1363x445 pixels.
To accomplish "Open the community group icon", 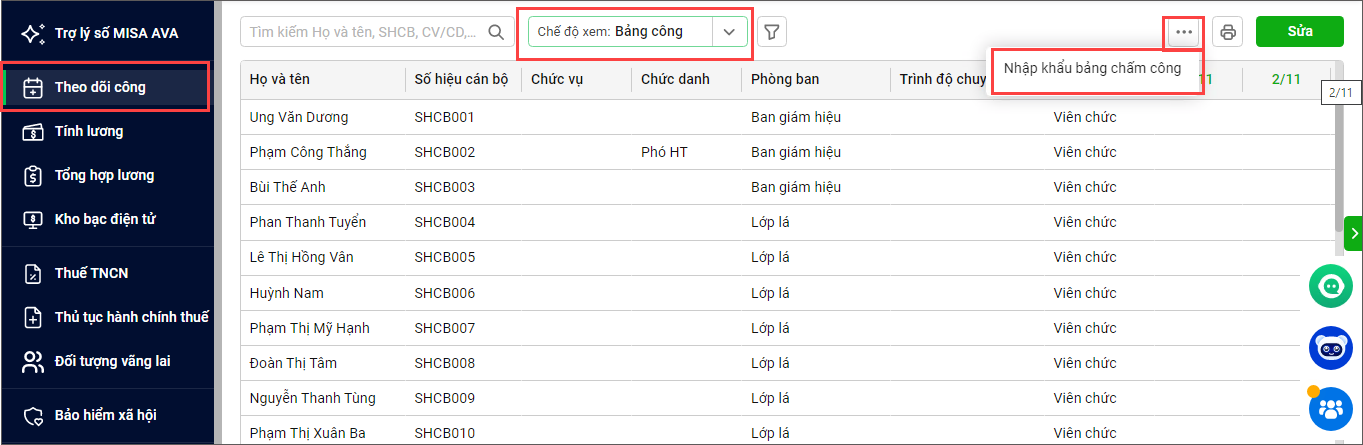I will (1330, 408).
